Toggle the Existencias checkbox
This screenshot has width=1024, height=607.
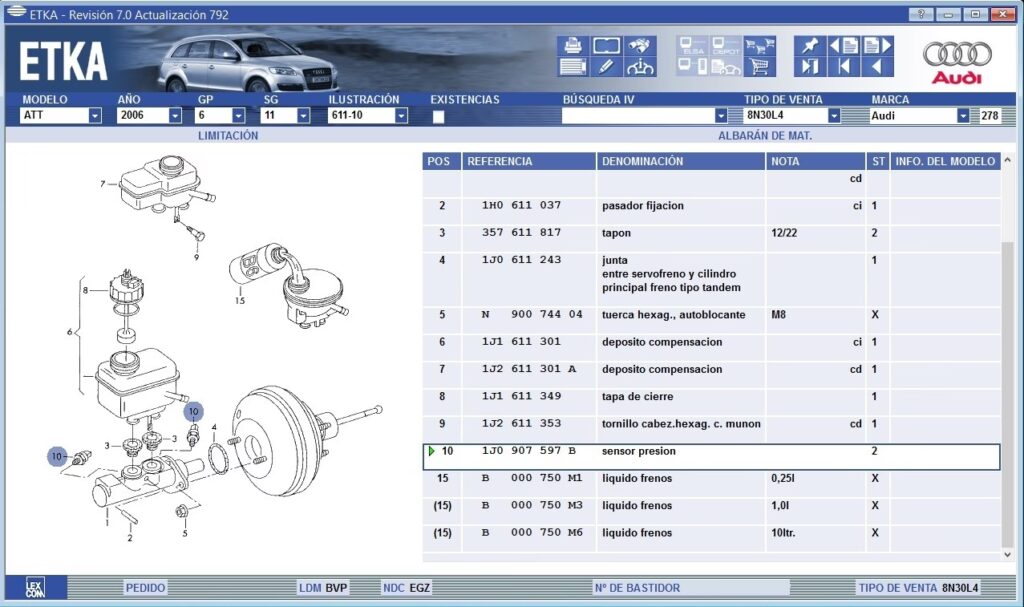coord(438,116)
